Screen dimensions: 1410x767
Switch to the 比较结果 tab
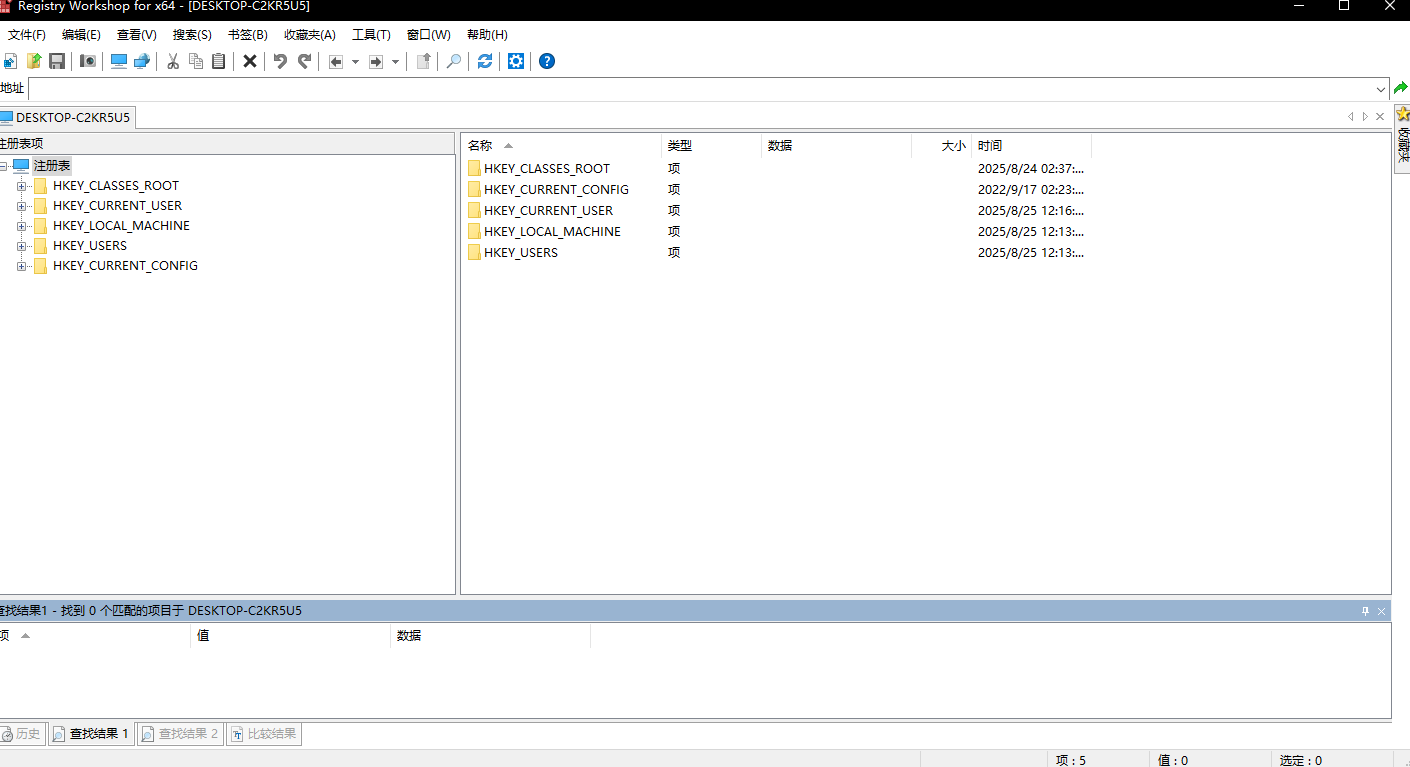264,734
